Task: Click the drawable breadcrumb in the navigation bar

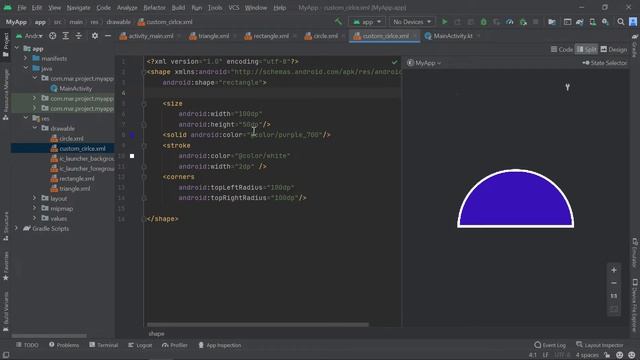Action: click(118, 22)
